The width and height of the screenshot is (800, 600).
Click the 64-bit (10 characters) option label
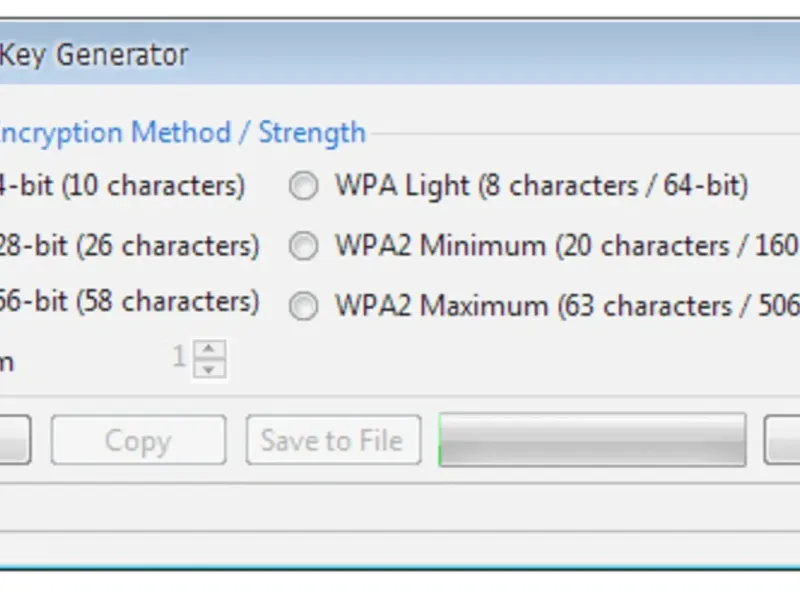(x=122, y=185)
